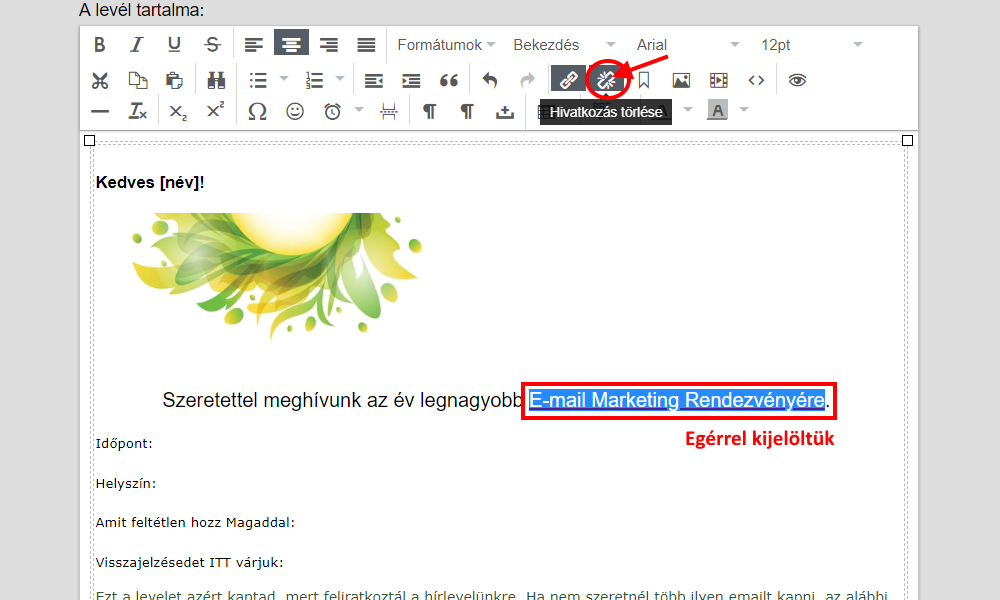This screenshot has height=600, width=1000.
Task: Click the 'Időpont:' line
Action: click(124, 443)
